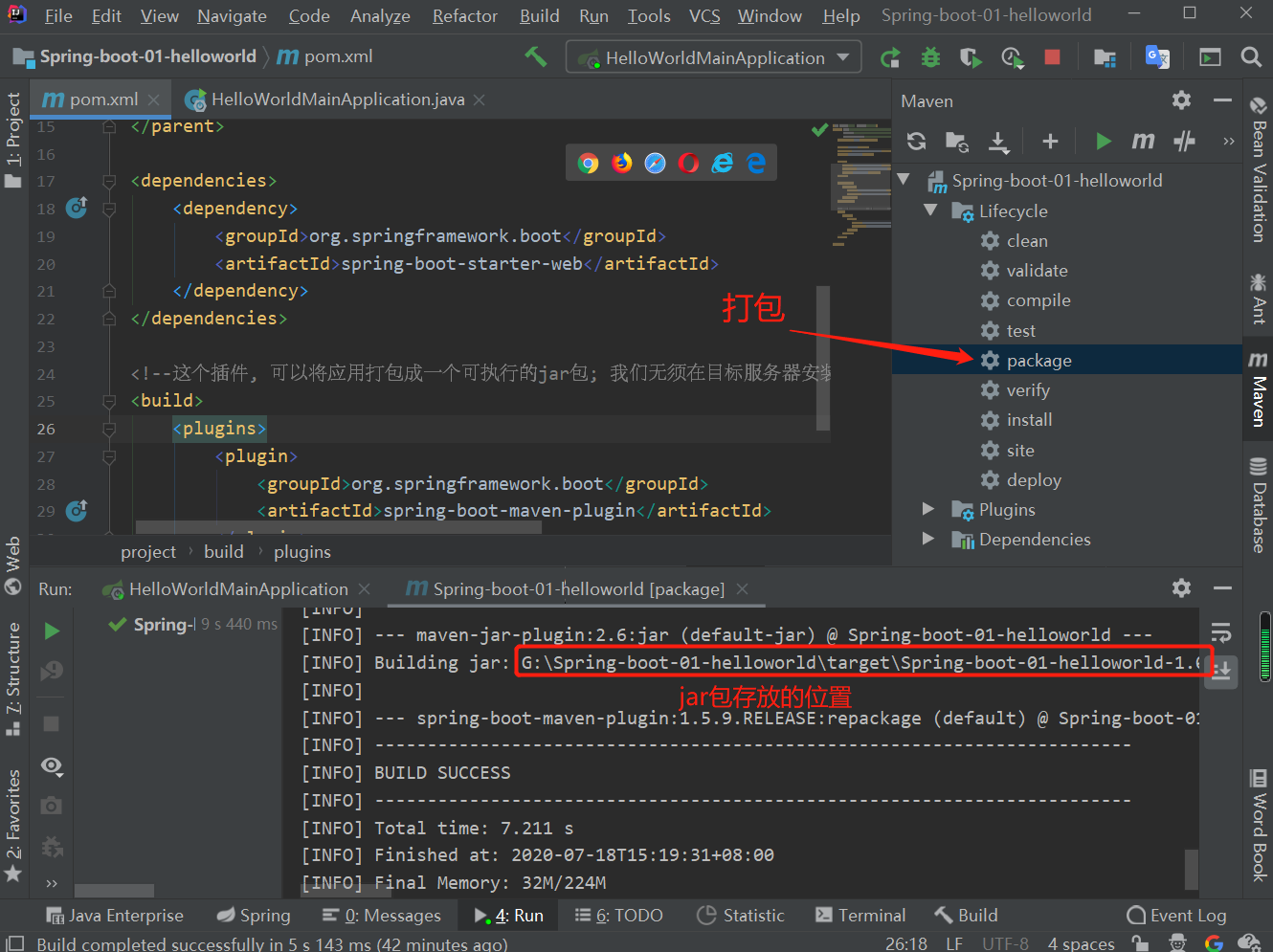
Task: Show more Maven toolbar actions chevron
Action: 1228,142
